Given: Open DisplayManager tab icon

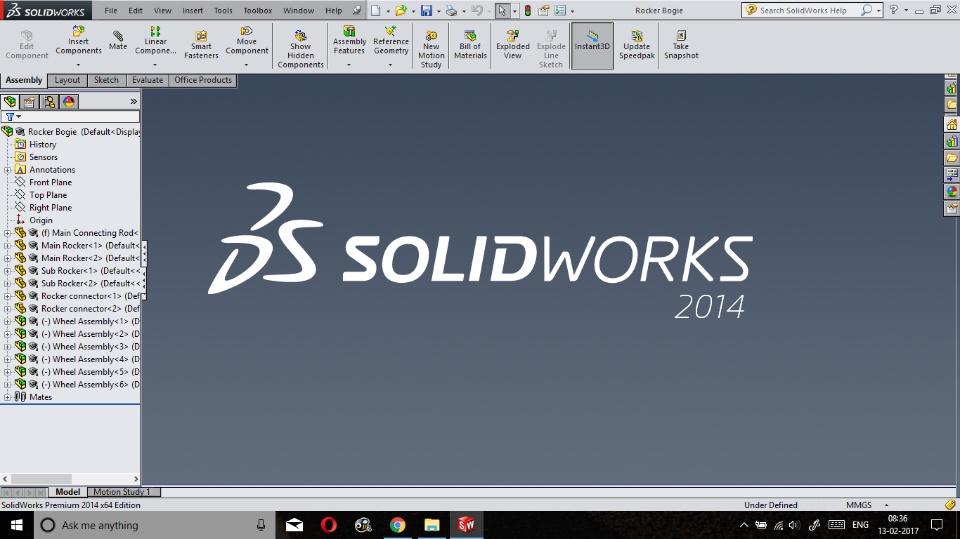Looking at the screenshot, I should click(69, 102).
